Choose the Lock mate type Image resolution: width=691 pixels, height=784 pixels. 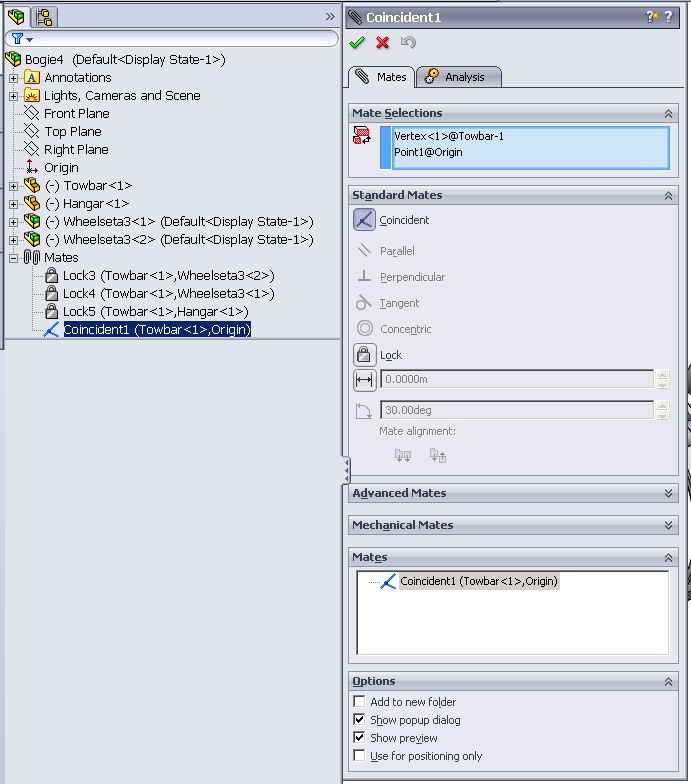point(364,355)
